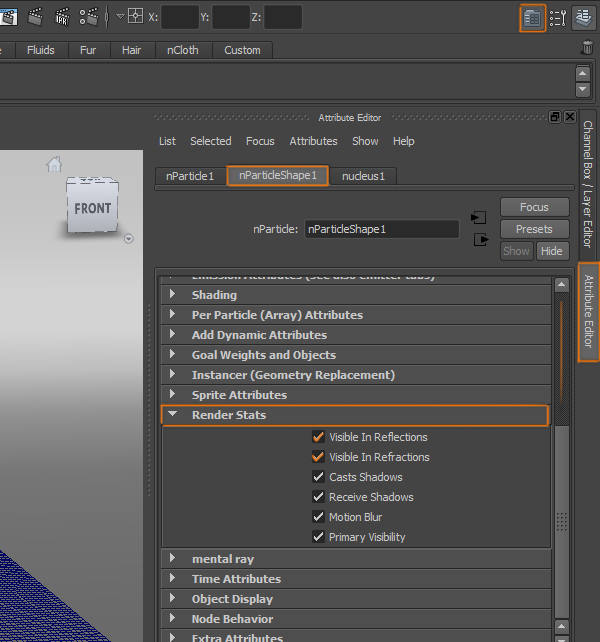Viewport: 600px width, 642px height.
Task: Open the Attributes menu in Attribute Editor
Action: (x=313, y=141)
